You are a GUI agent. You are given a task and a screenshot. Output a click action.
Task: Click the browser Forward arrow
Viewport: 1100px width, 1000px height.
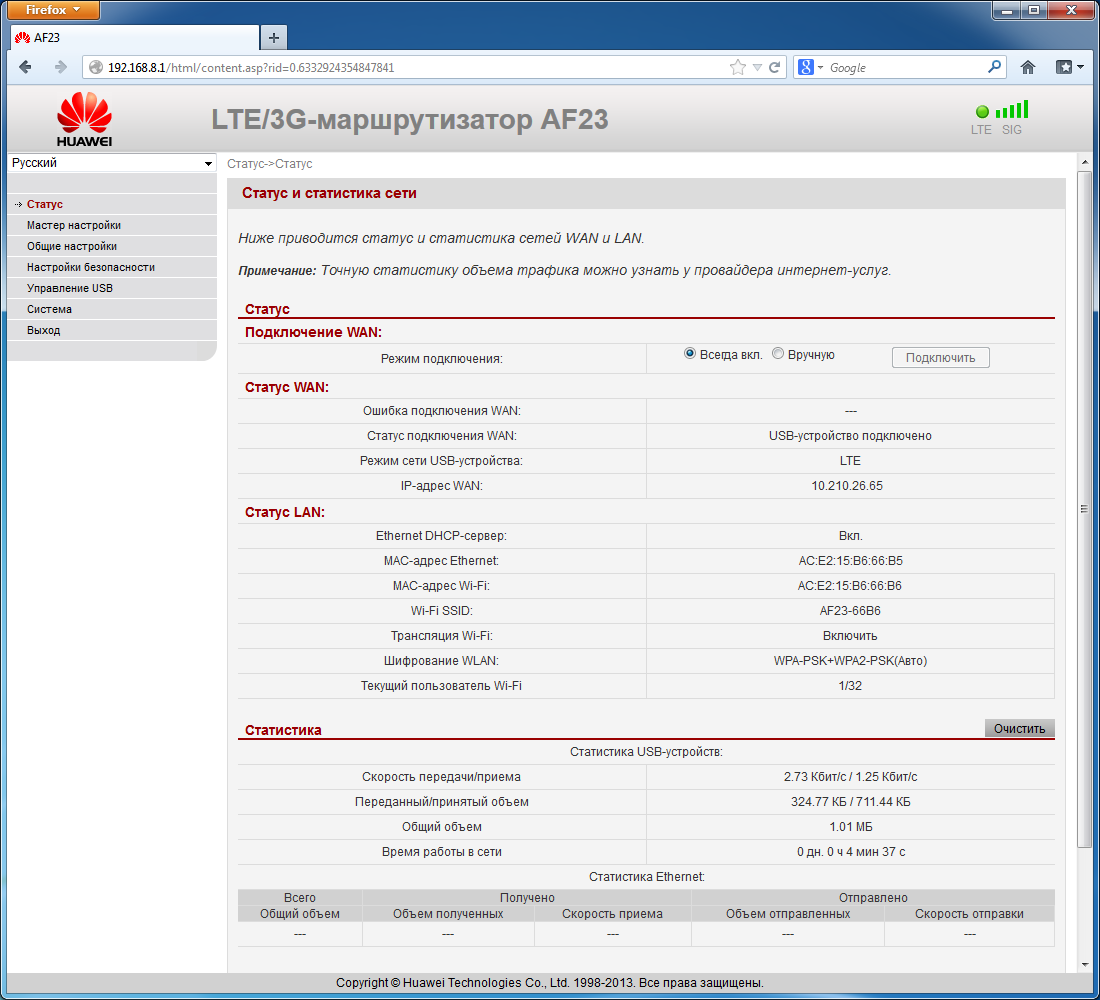click(x=61, y=67)
